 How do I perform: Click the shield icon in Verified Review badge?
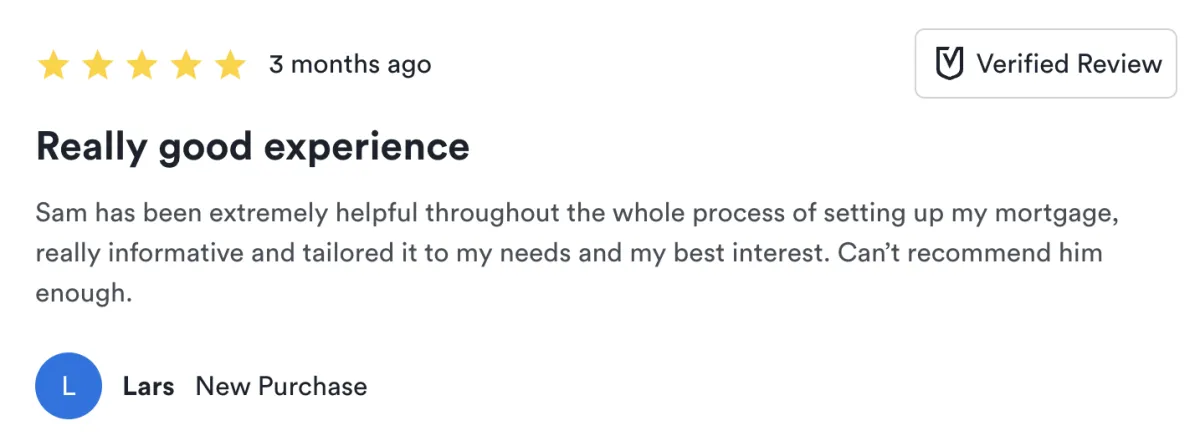[948, 64]
